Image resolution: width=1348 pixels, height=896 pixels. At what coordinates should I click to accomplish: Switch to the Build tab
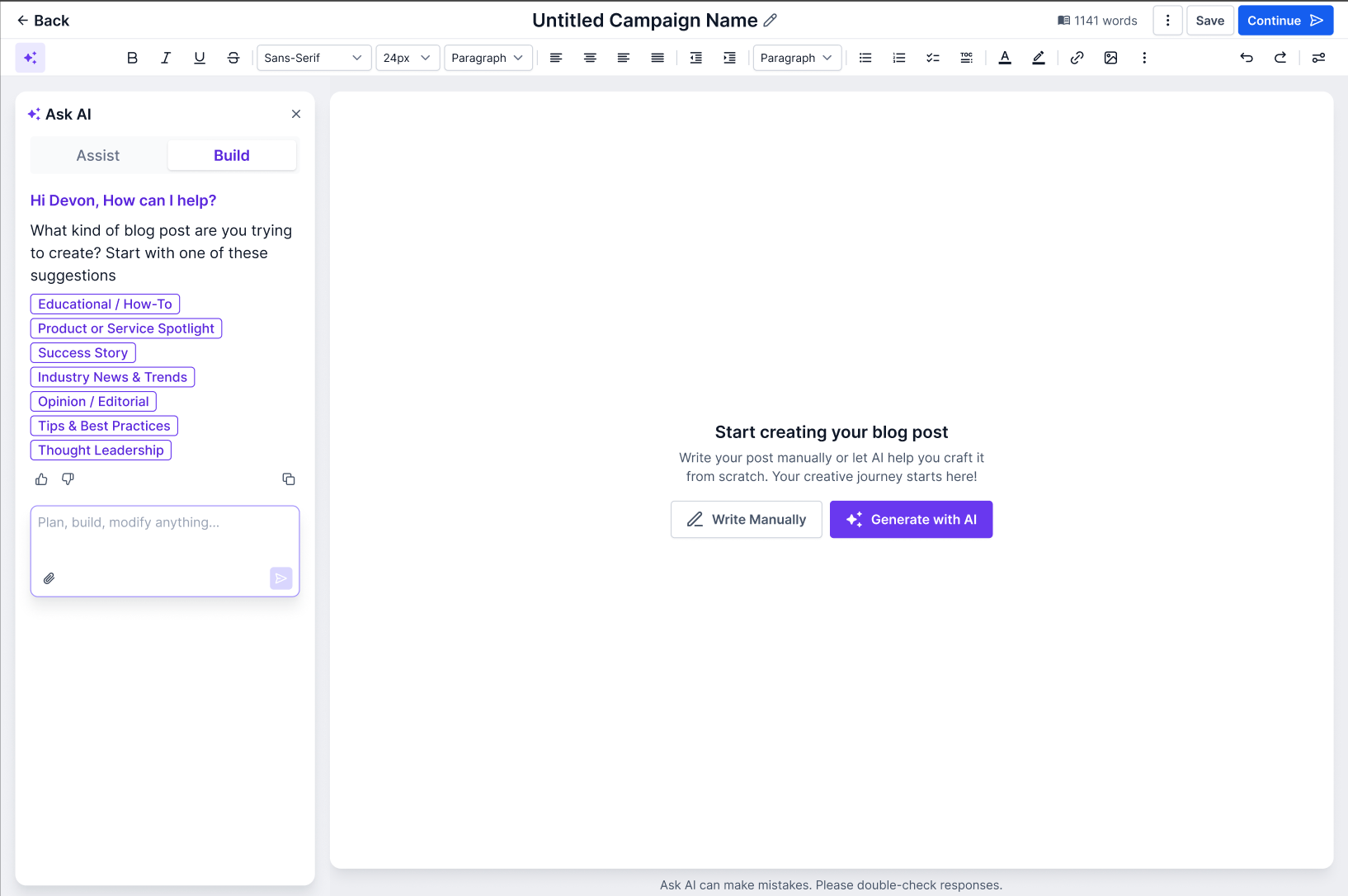point(232,155)
